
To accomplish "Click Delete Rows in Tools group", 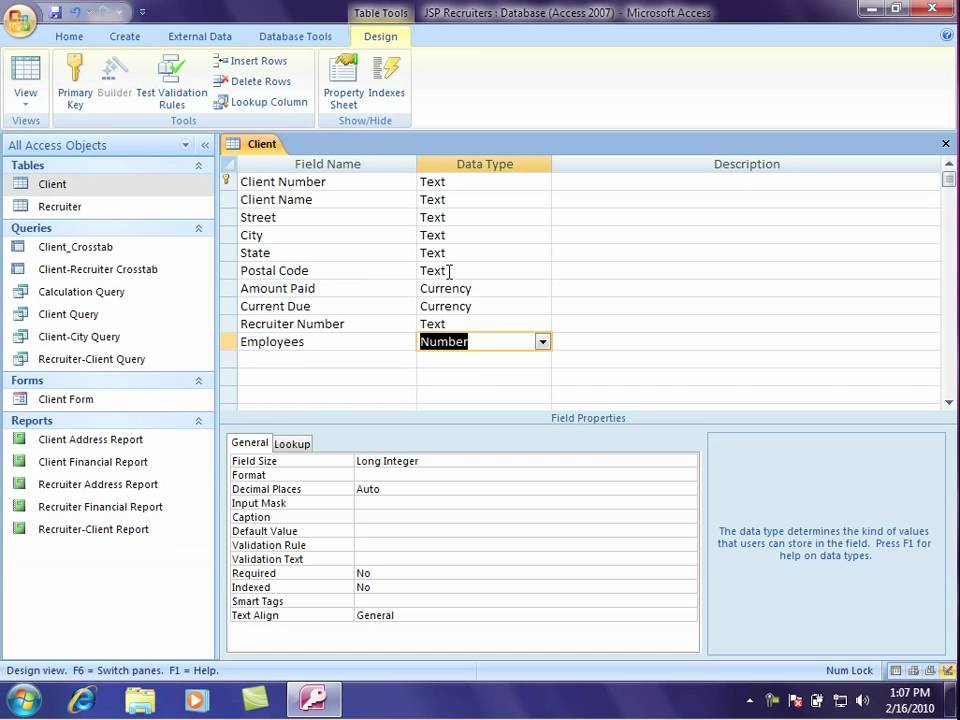I will click(x=252, y=81).
